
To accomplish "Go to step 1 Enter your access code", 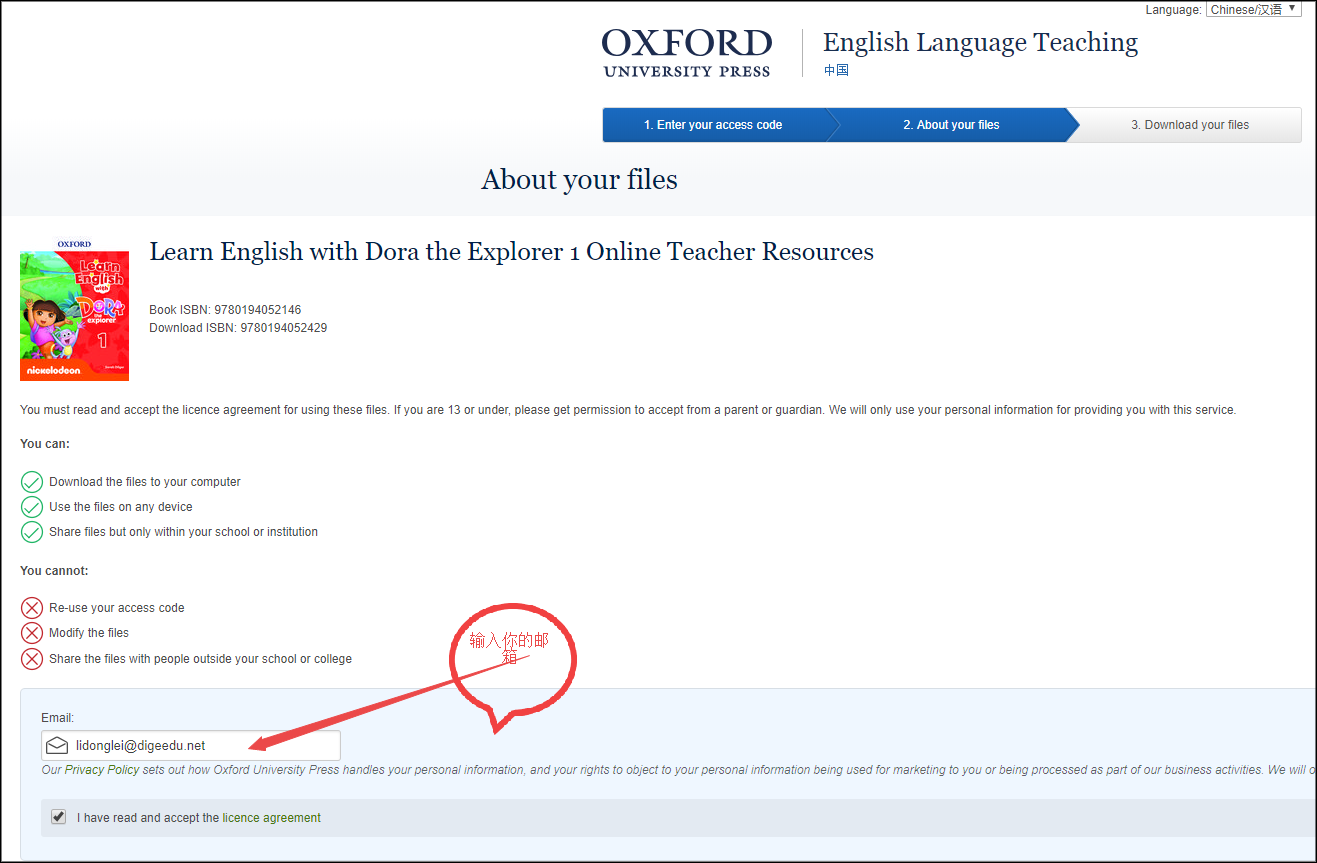I will pyautogui.click(x=713, y=125).
